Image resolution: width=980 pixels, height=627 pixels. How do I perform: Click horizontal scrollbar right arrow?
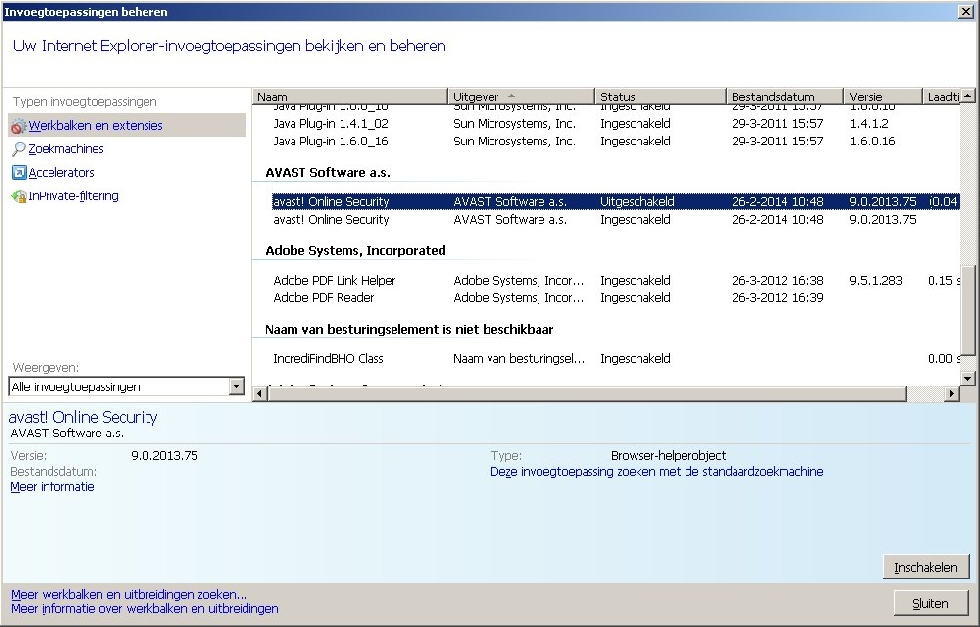952,393
